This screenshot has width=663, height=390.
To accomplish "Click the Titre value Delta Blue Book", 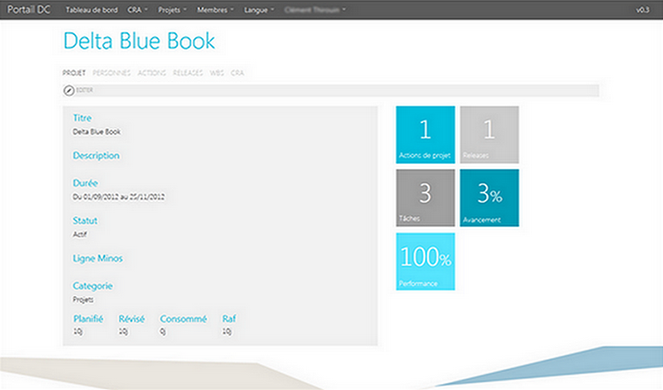I will point(96,132).
